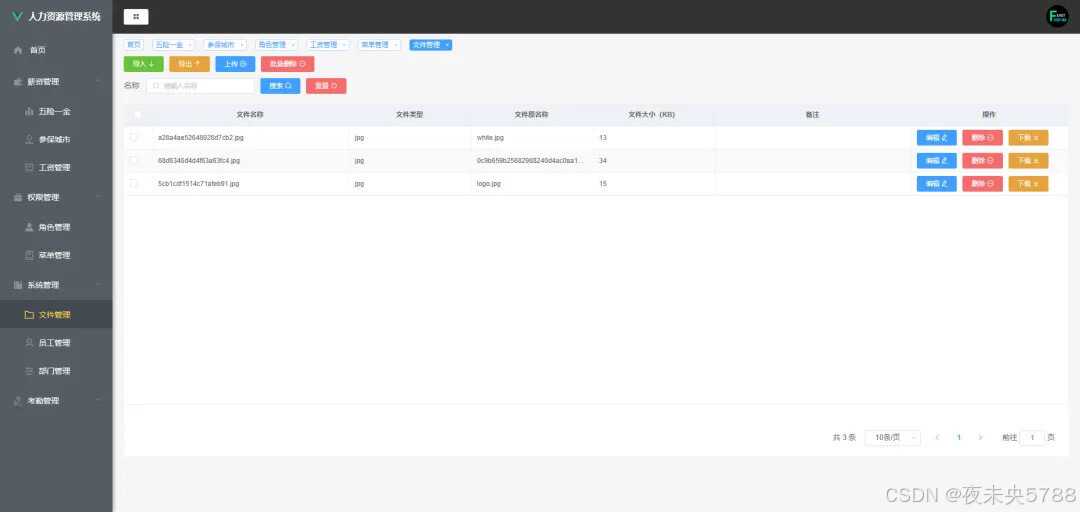Image resolution: width=1080 pixels, height=512 pixels.
Task: Focus the 前往 page number input
Action: point(1032,438)
